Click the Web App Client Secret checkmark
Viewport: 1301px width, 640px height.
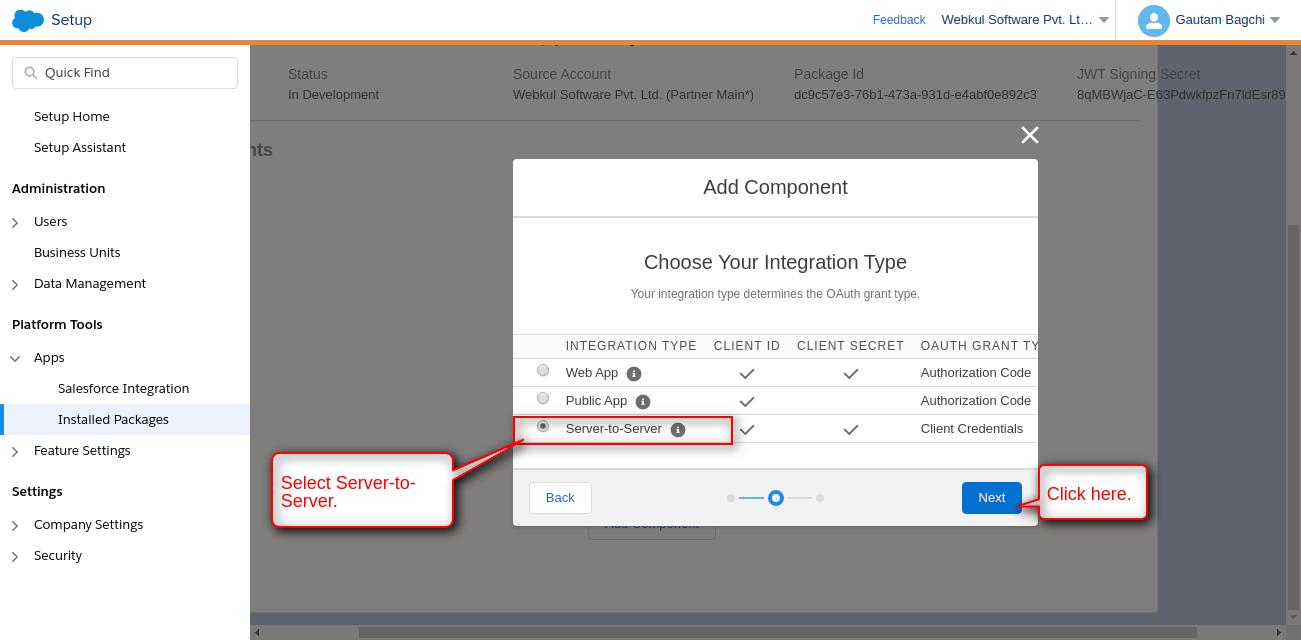pyautogui.click(x=850, y=374)
